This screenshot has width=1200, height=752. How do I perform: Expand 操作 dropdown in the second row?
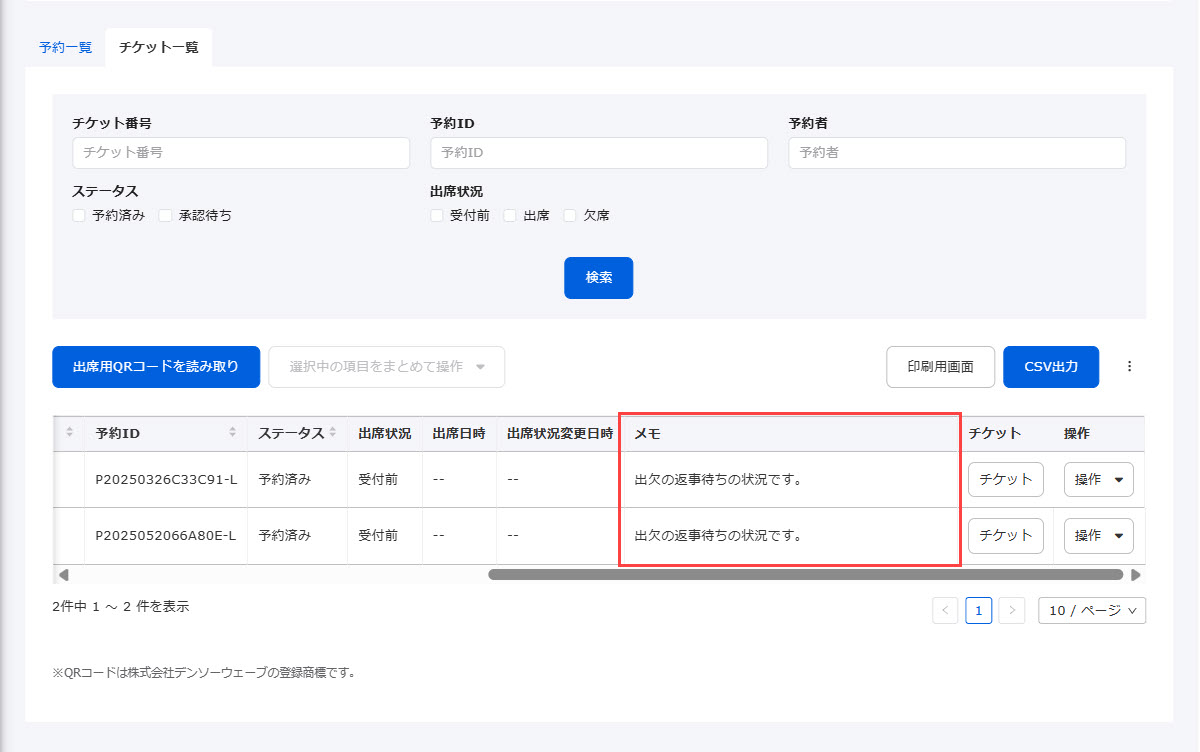(x=1098, y=536)
